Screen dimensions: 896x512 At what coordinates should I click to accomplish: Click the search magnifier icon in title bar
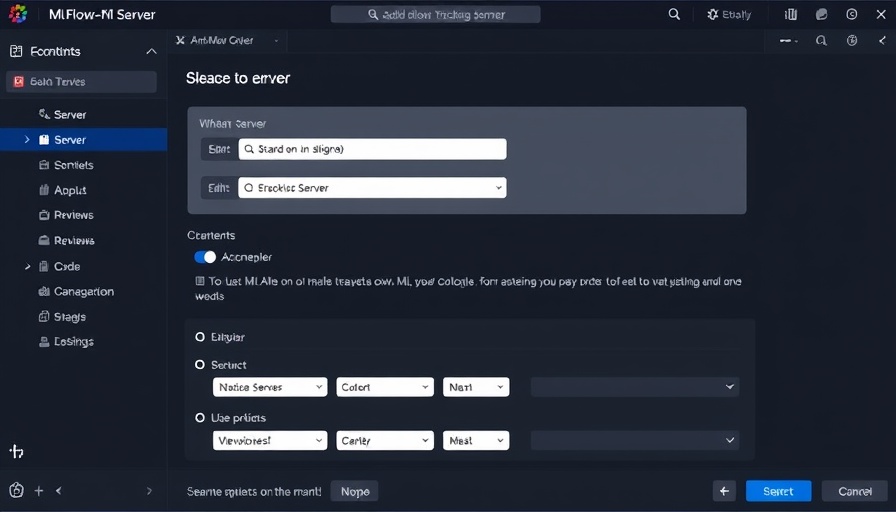674,14
